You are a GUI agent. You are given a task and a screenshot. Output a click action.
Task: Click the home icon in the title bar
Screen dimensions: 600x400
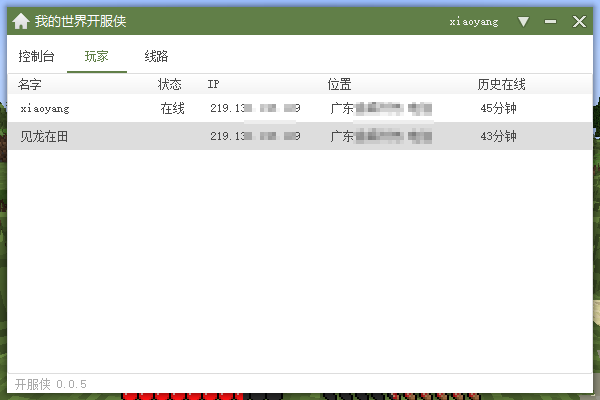tap(21, 21)
